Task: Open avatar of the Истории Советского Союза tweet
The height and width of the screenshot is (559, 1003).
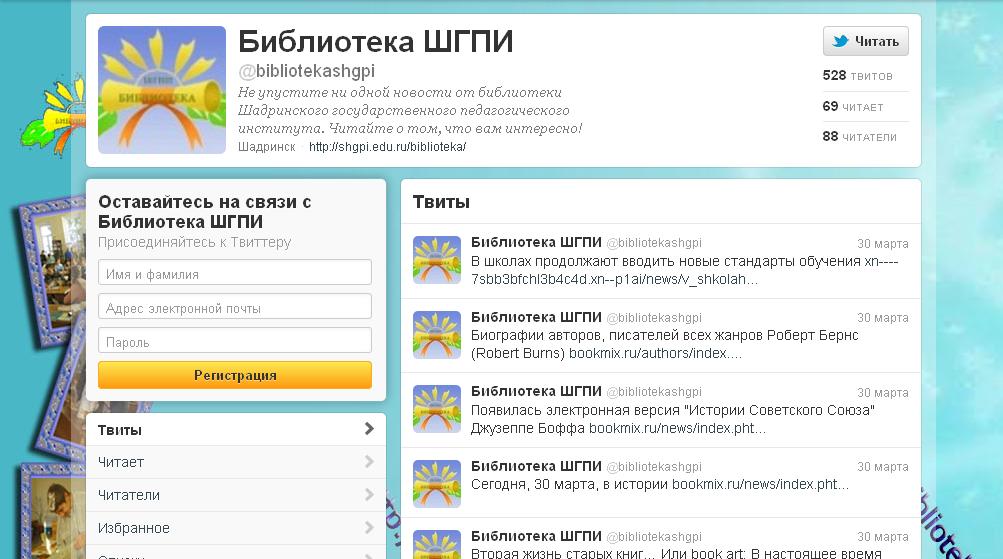Action: [437, 409]
